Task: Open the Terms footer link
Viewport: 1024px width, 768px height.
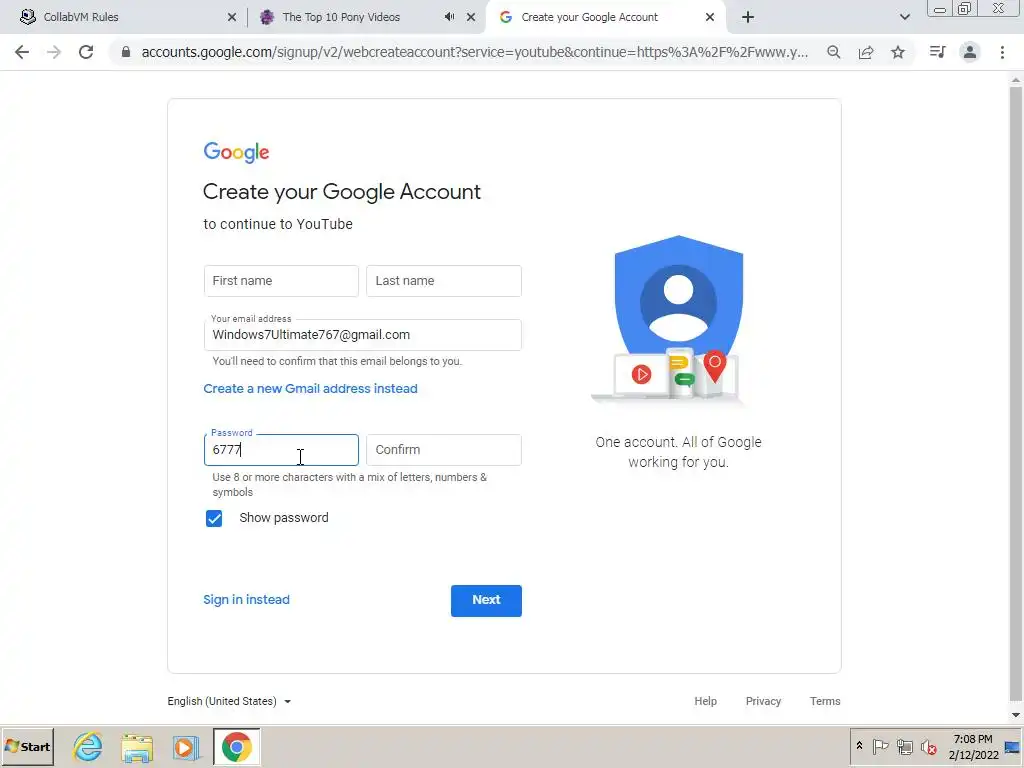Action: [x=825, y=701]
